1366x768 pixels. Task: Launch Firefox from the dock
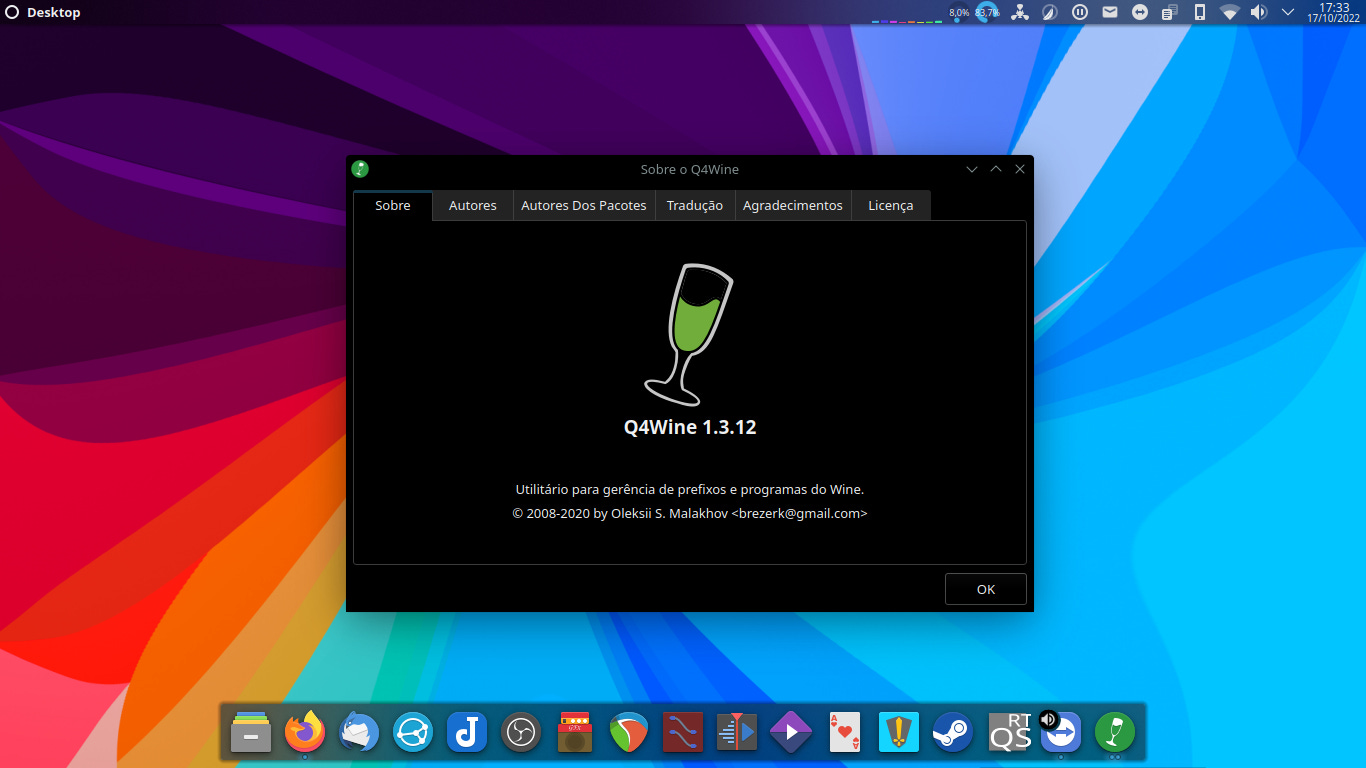(x=305, y=733)
